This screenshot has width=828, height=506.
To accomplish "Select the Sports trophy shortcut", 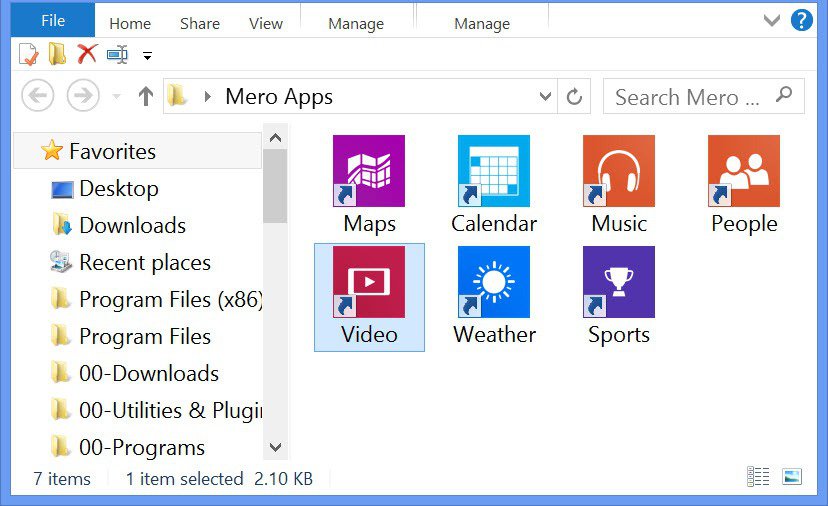I will coord(619,296).
